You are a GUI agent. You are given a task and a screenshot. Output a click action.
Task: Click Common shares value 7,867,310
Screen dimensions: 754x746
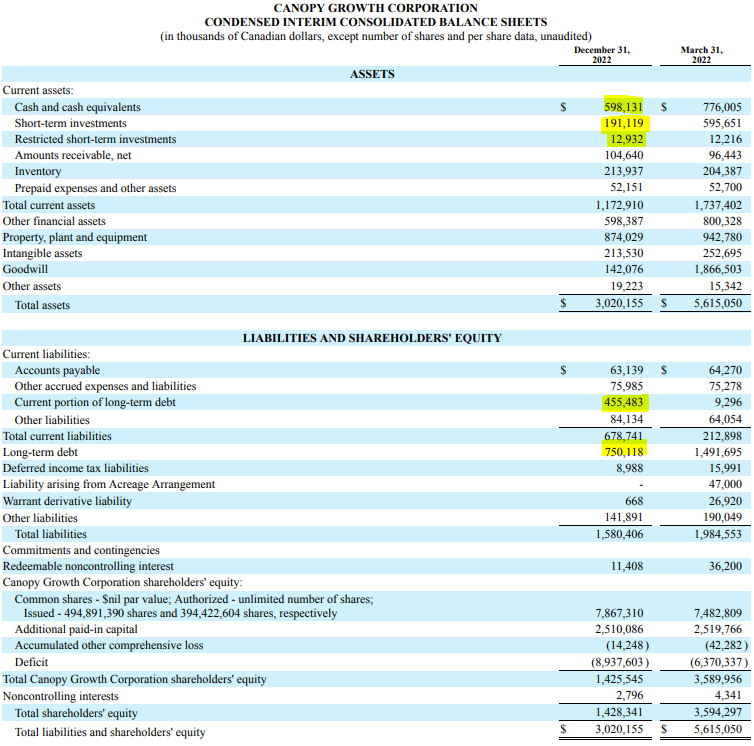point(619,613)
